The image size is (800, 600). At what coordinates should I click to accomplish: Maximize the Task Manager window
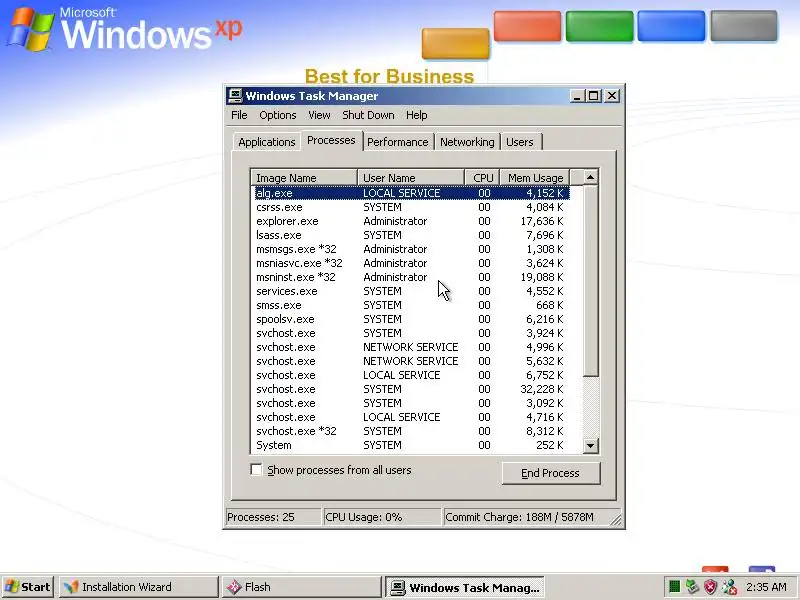point(593,96)
